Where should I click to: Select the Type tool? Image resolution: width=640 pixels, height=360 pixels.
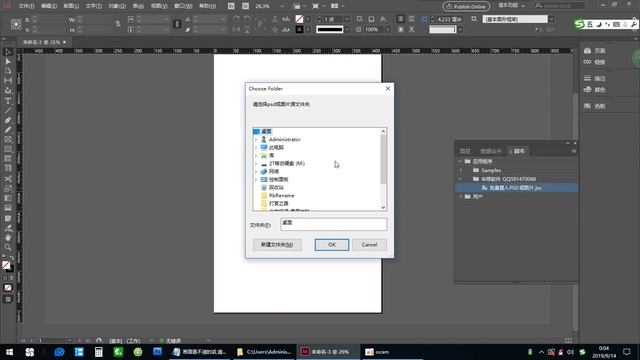point(8,101)
